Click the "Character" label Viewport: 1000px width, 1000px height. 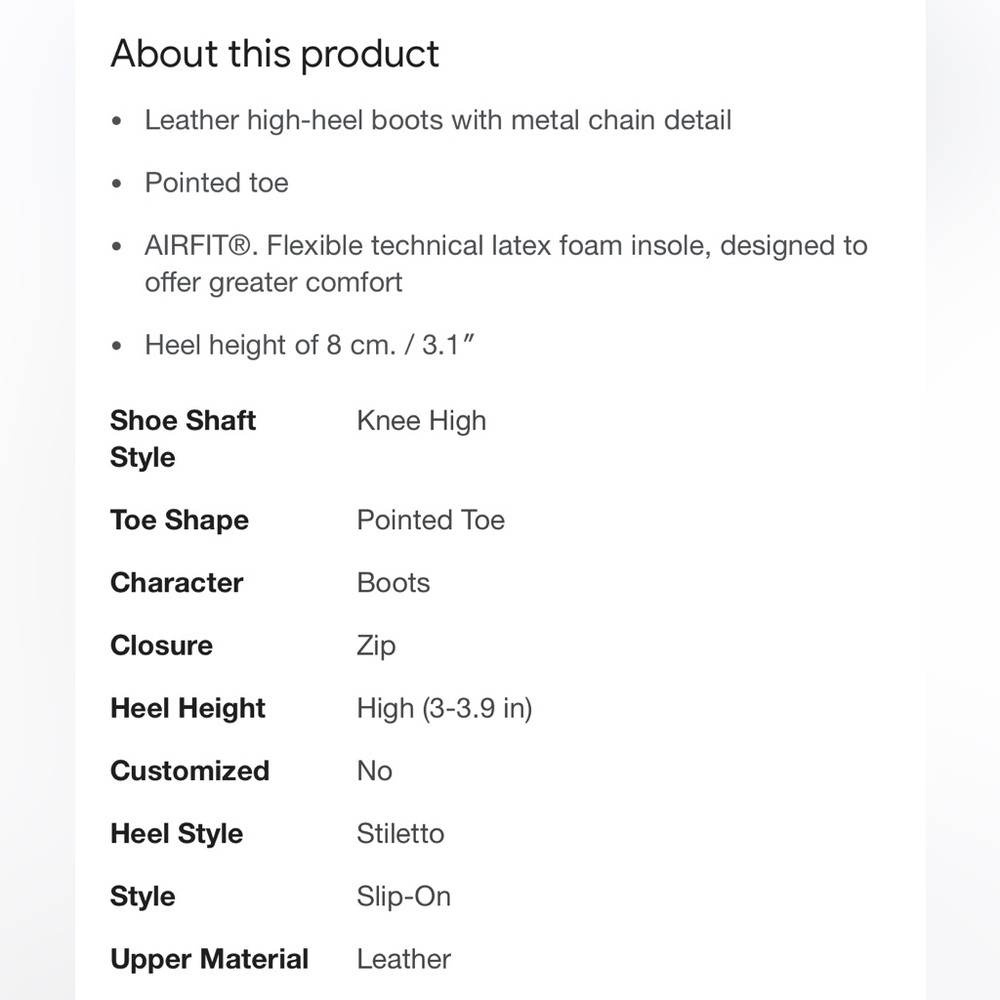(x=176, y=583)
